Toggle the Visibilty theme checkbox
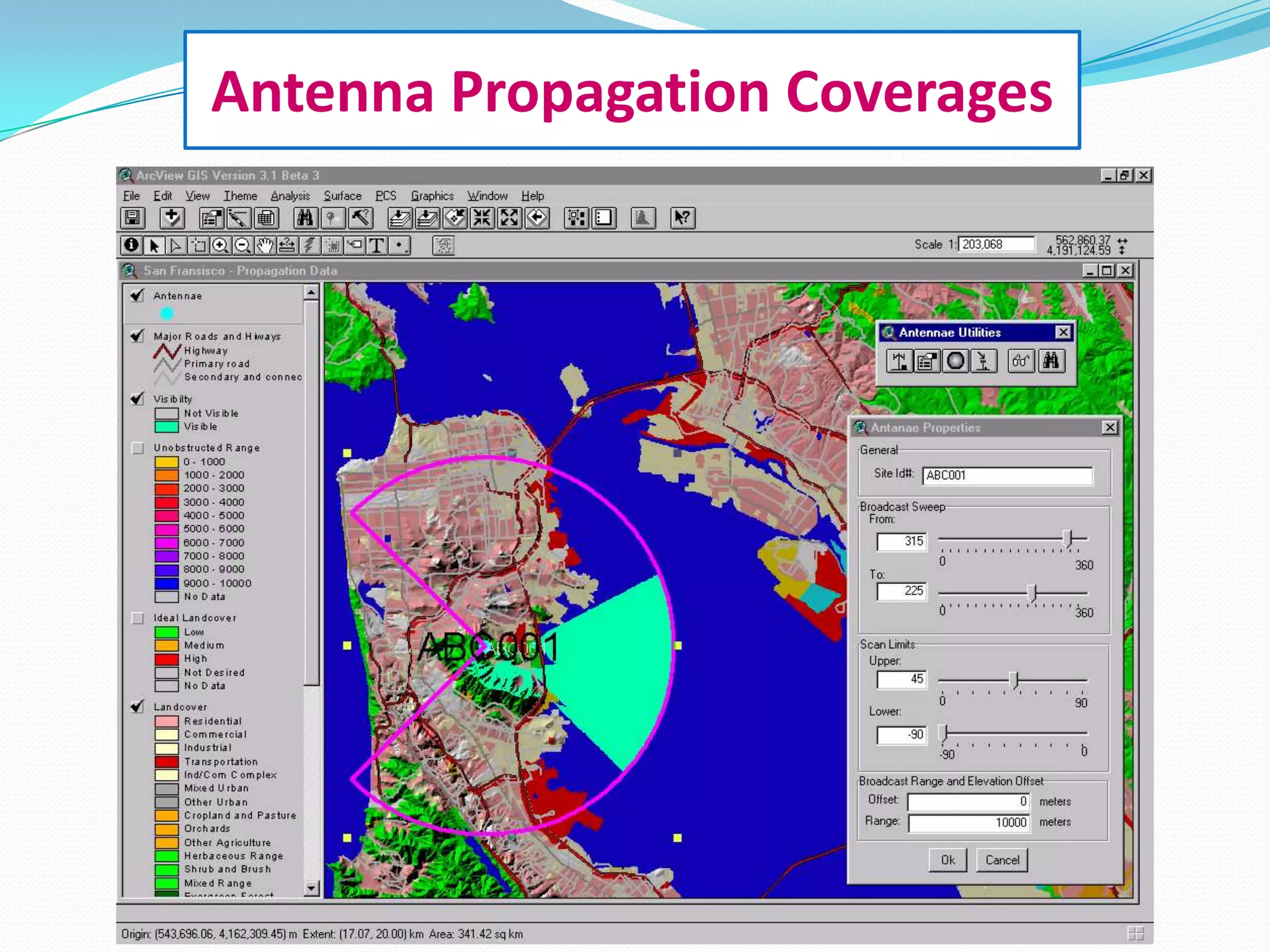 click(x=137, y=399)
